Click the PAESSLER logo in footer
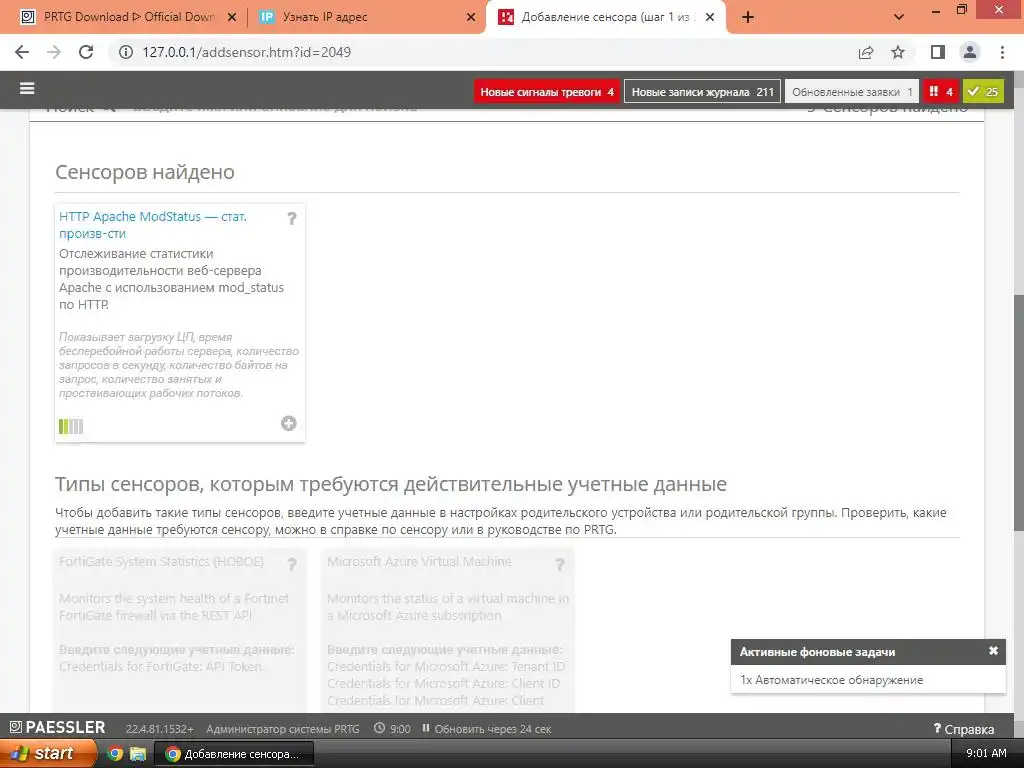1024x768 pixels. [57, 728]
